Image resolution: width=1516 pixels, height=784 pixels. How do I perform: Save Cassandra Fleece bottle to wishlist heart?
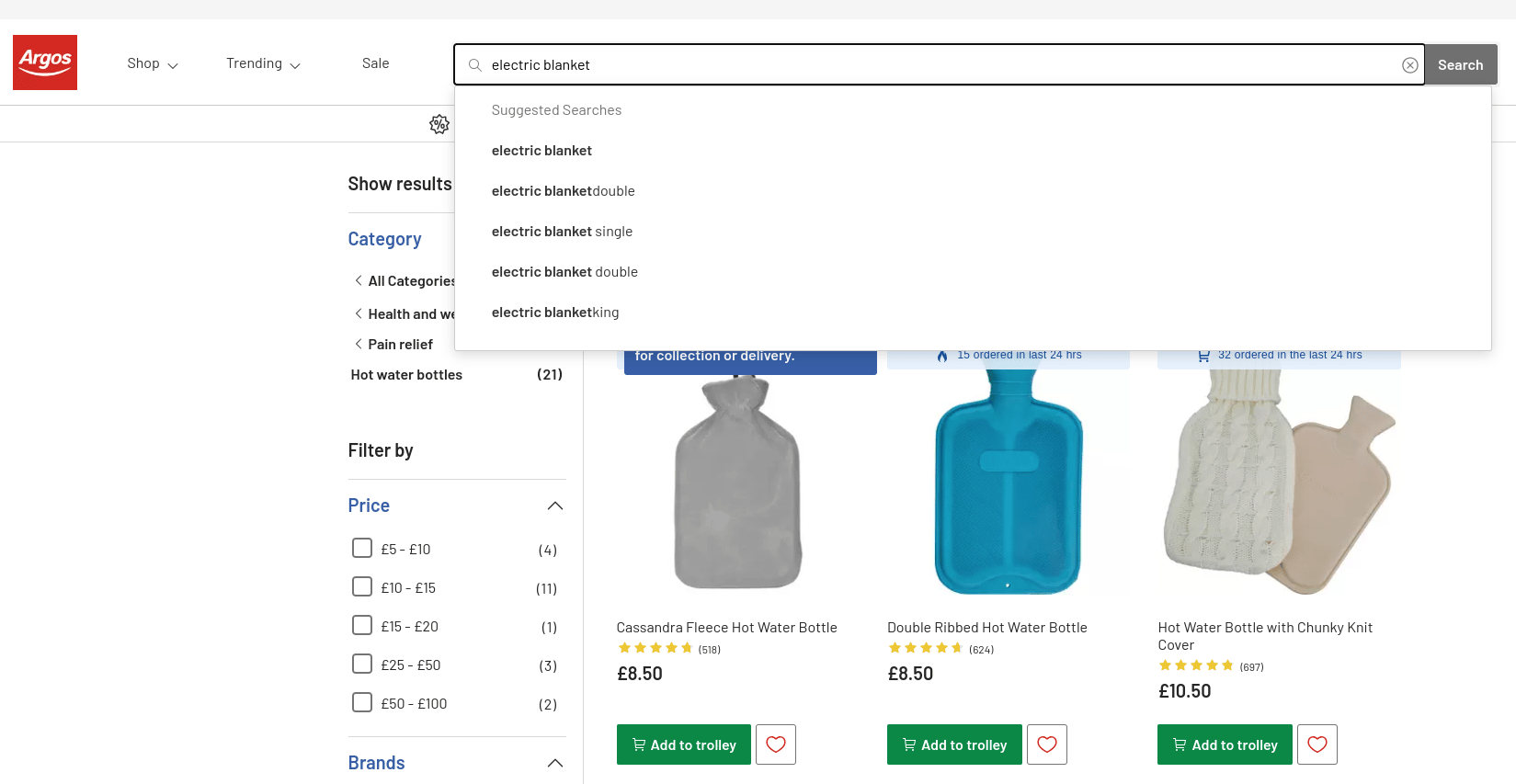776,744
